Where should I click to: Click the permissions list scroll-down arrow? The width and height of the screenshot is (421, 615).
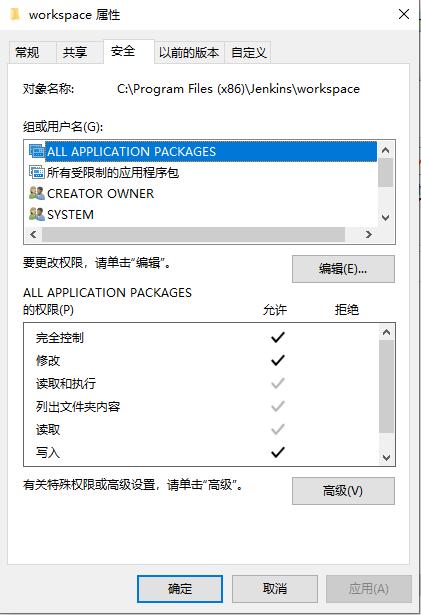(386, 457)
